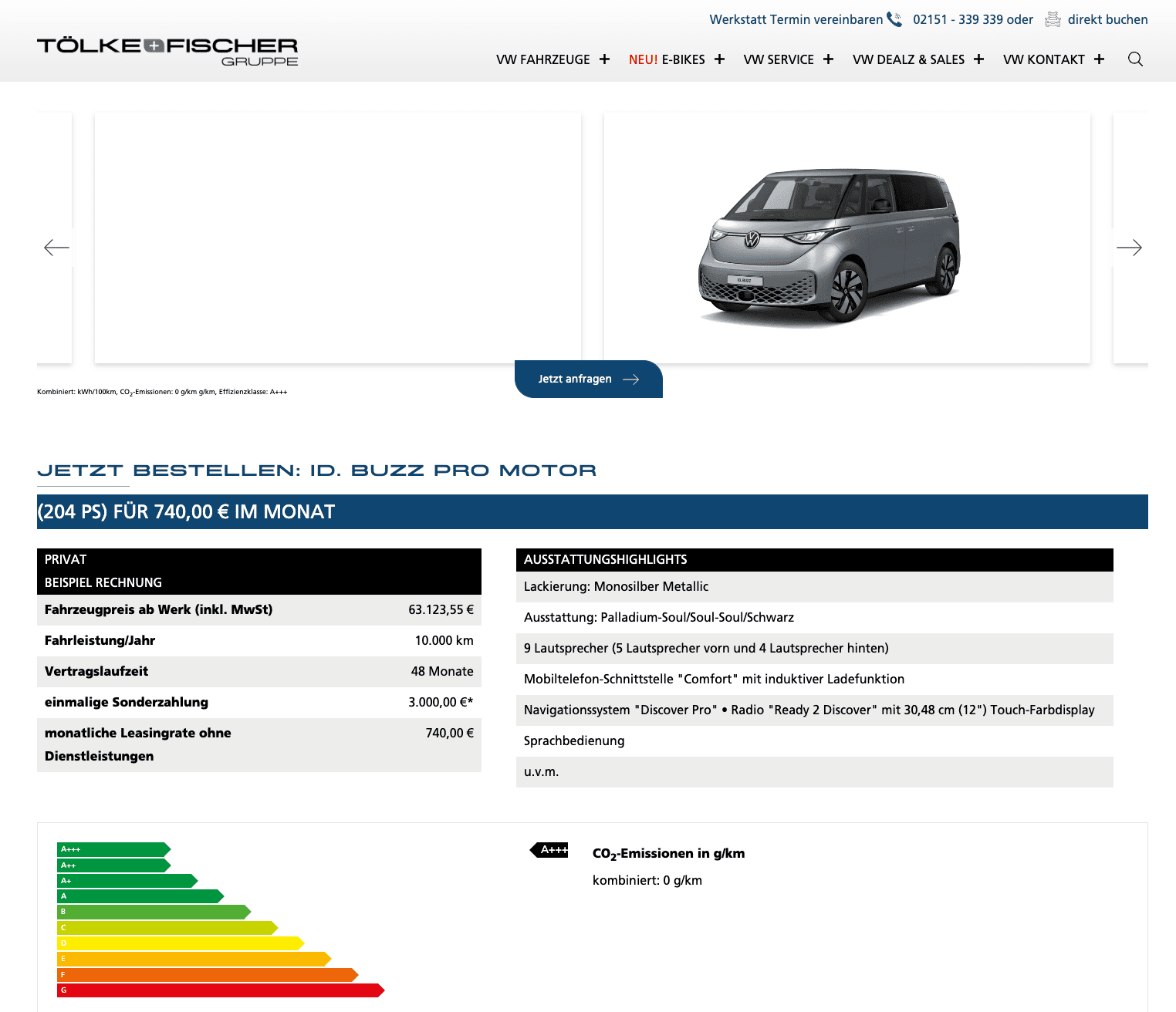Click Werkstatt Termin vereinbaren link
This screenshot has width=1176, height=1012.
point(796,19)
